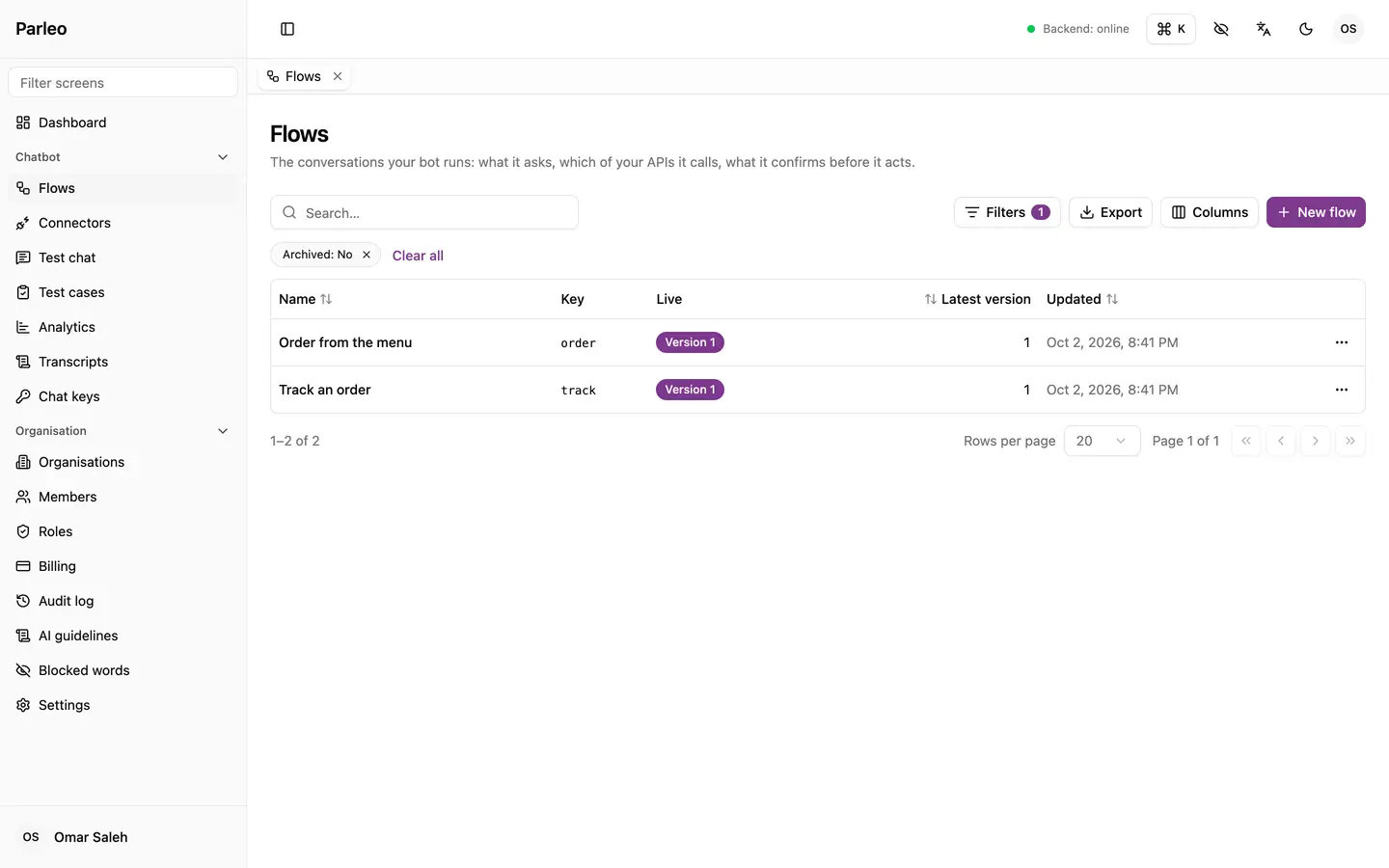Open AI guidelines from the sidebar

click(123, 636)
